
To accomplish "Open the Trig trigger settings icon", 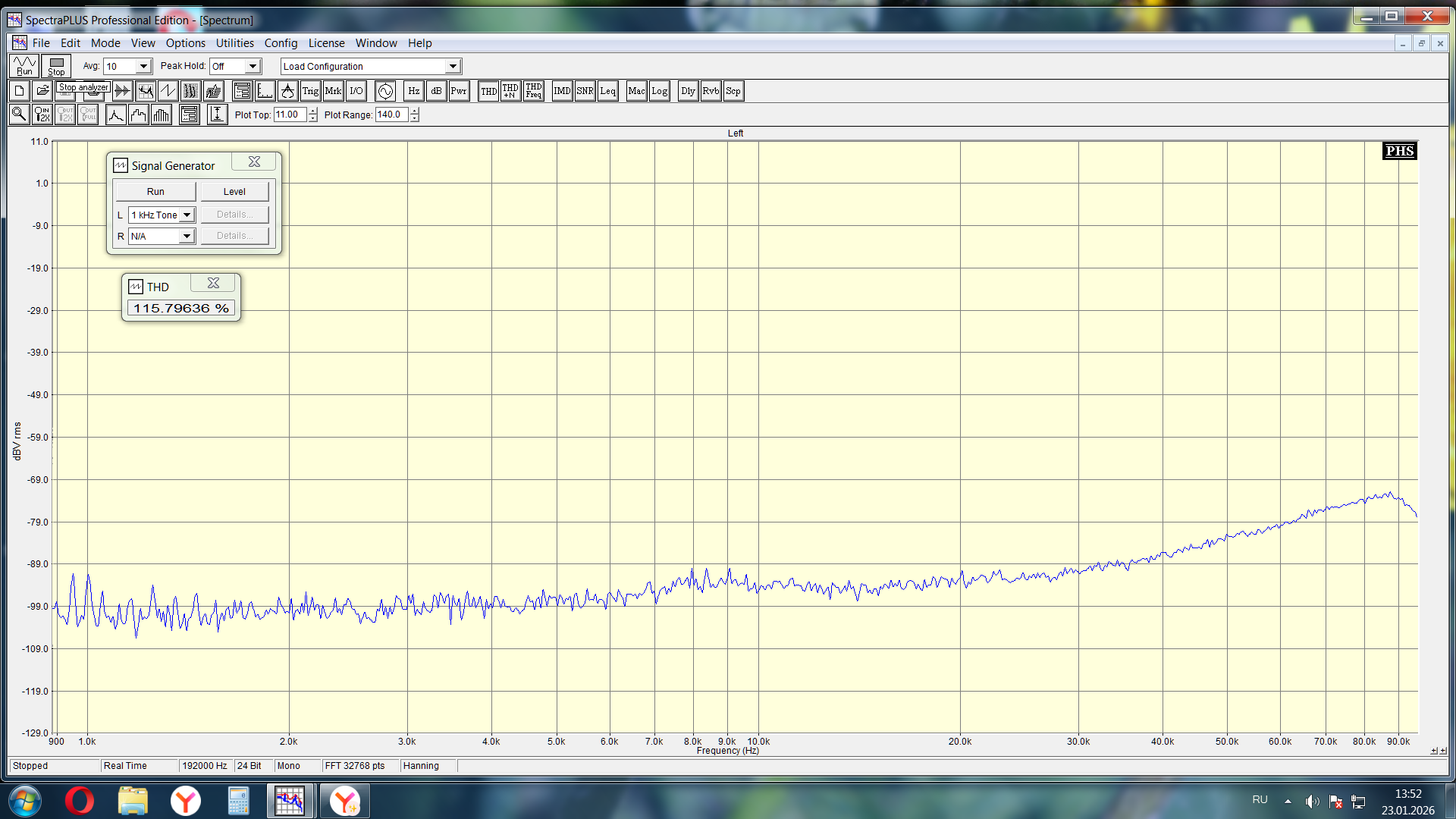I will pos(310,92).
